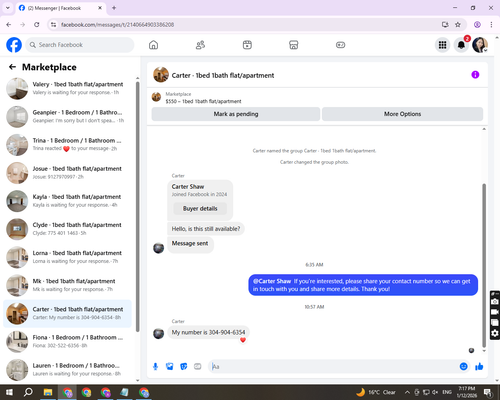Open the tab search dropdown arrow
The height and width of the screenshot is (400, 500).
tap(8, 8)
